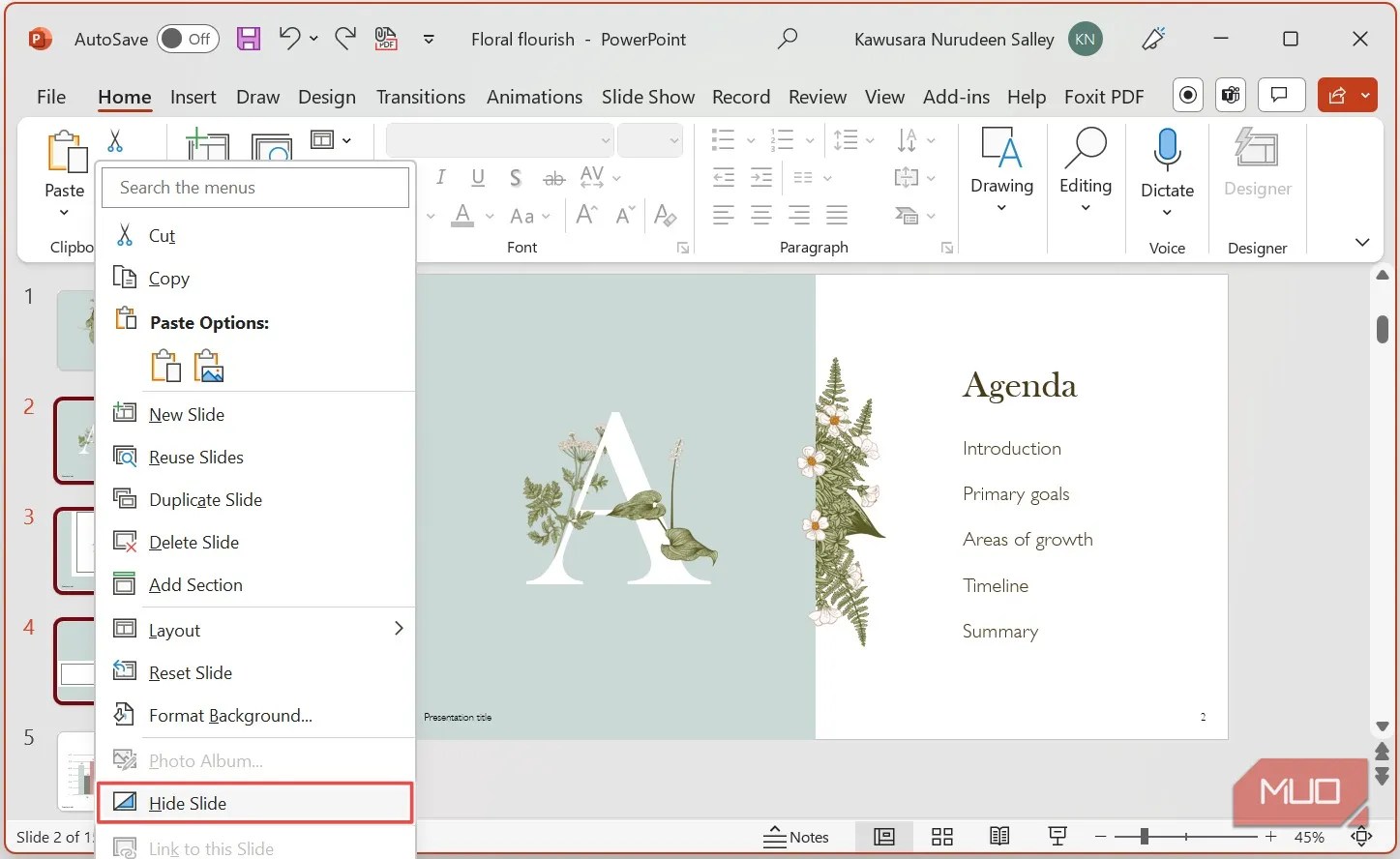Open the Comments pane icon

[1281, 95]
